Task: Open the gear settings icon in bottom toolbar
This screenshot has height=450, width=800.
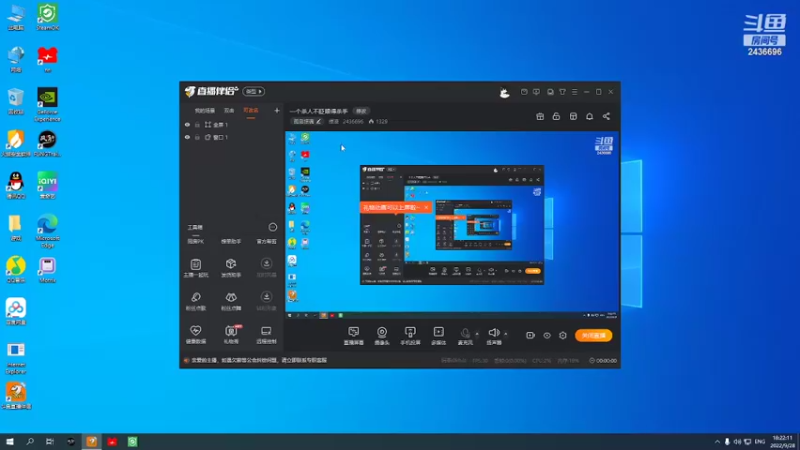Action: tap(563, 335)
